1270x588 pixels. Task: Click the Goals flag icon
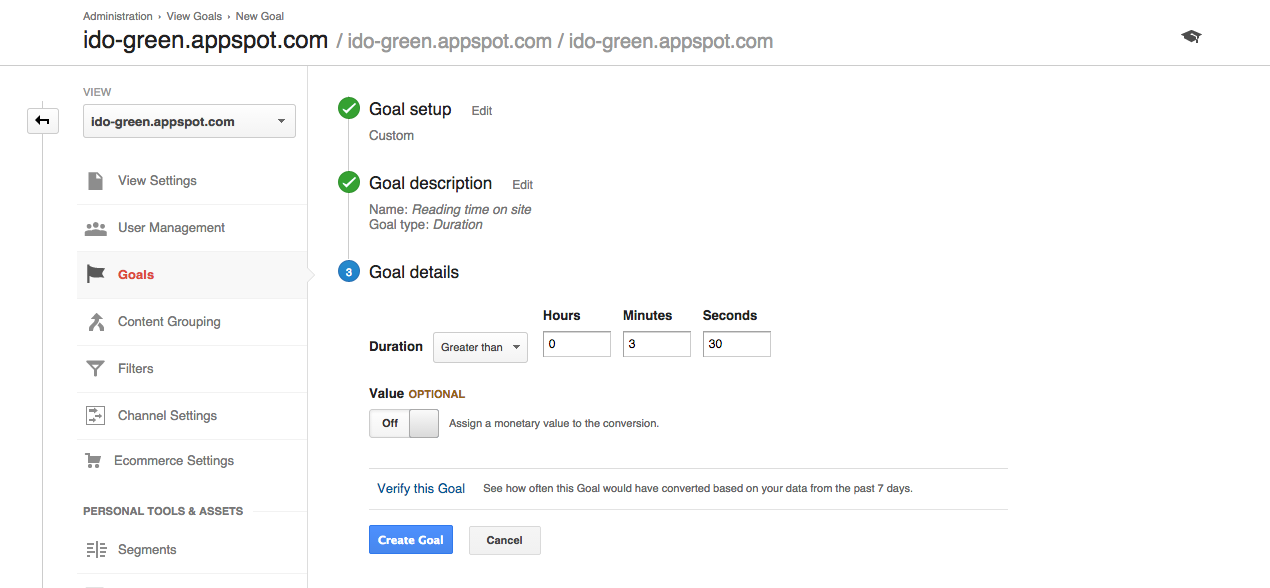tap(96, 275)
